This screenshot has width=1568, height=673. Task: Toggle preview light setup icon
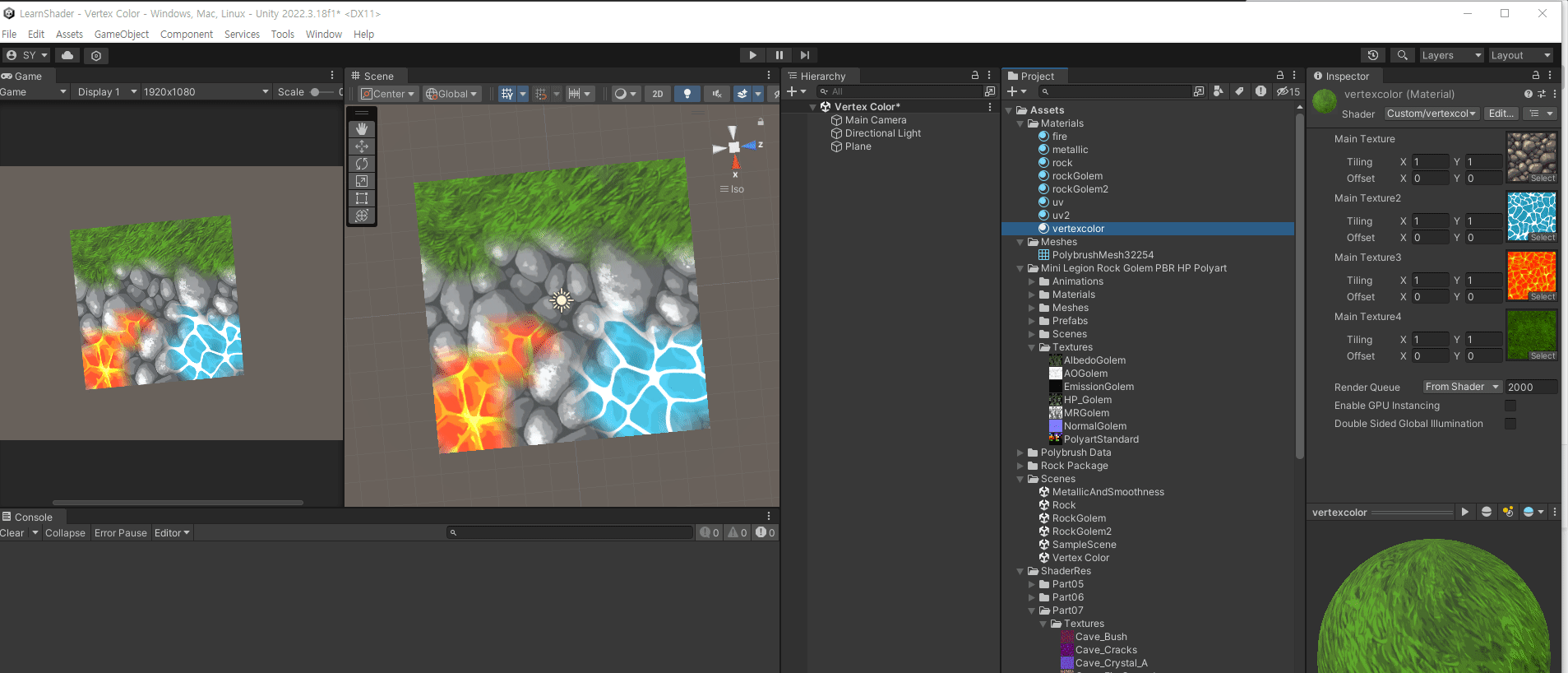pyautogui.click(x=1508, y=512)
